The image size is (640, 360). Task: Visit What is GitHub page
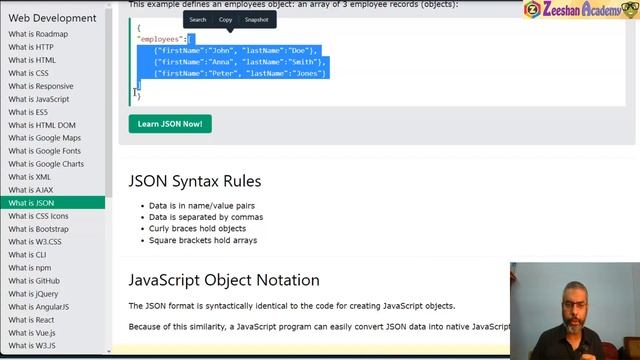click(34, 281)
